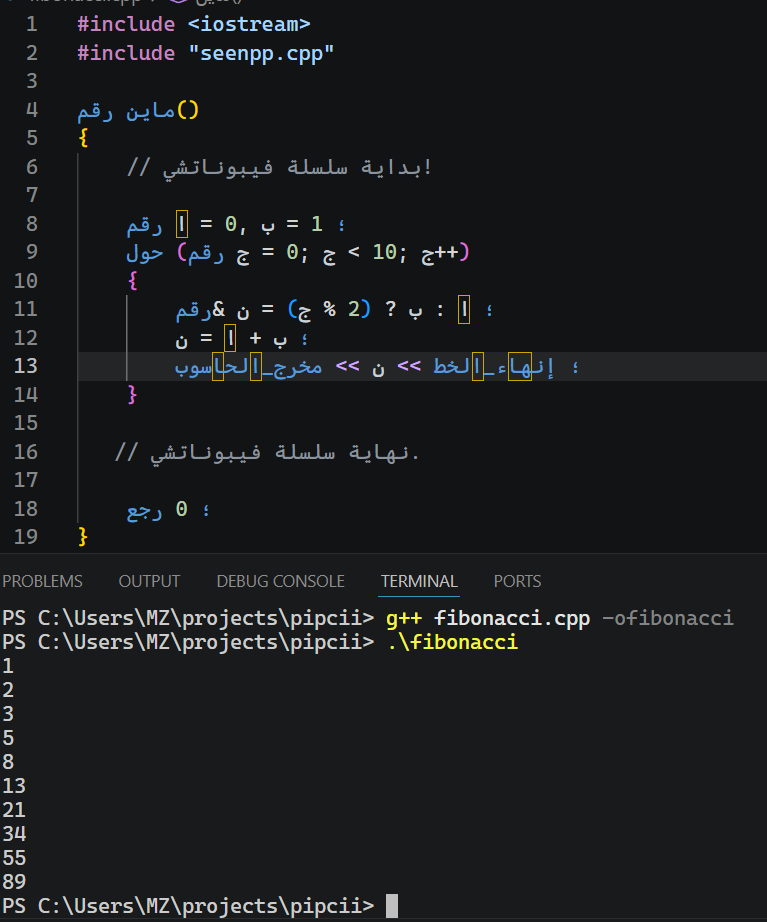Click the closing brace on line 19
The image size is (767, 922).
click(x=83, y=536)
